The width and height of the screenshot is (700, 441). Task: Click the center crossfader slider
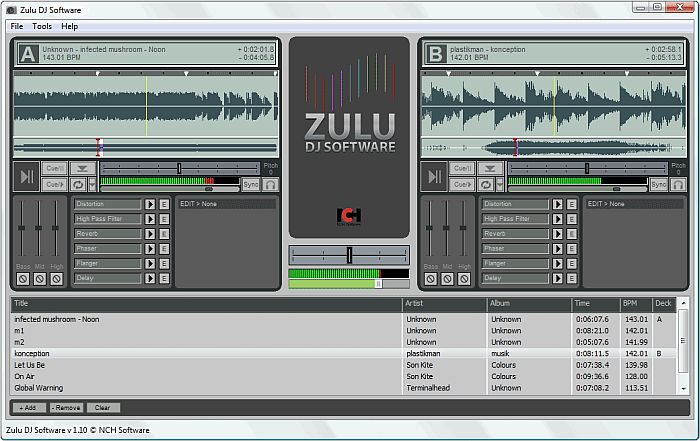(x=349, y=255)
